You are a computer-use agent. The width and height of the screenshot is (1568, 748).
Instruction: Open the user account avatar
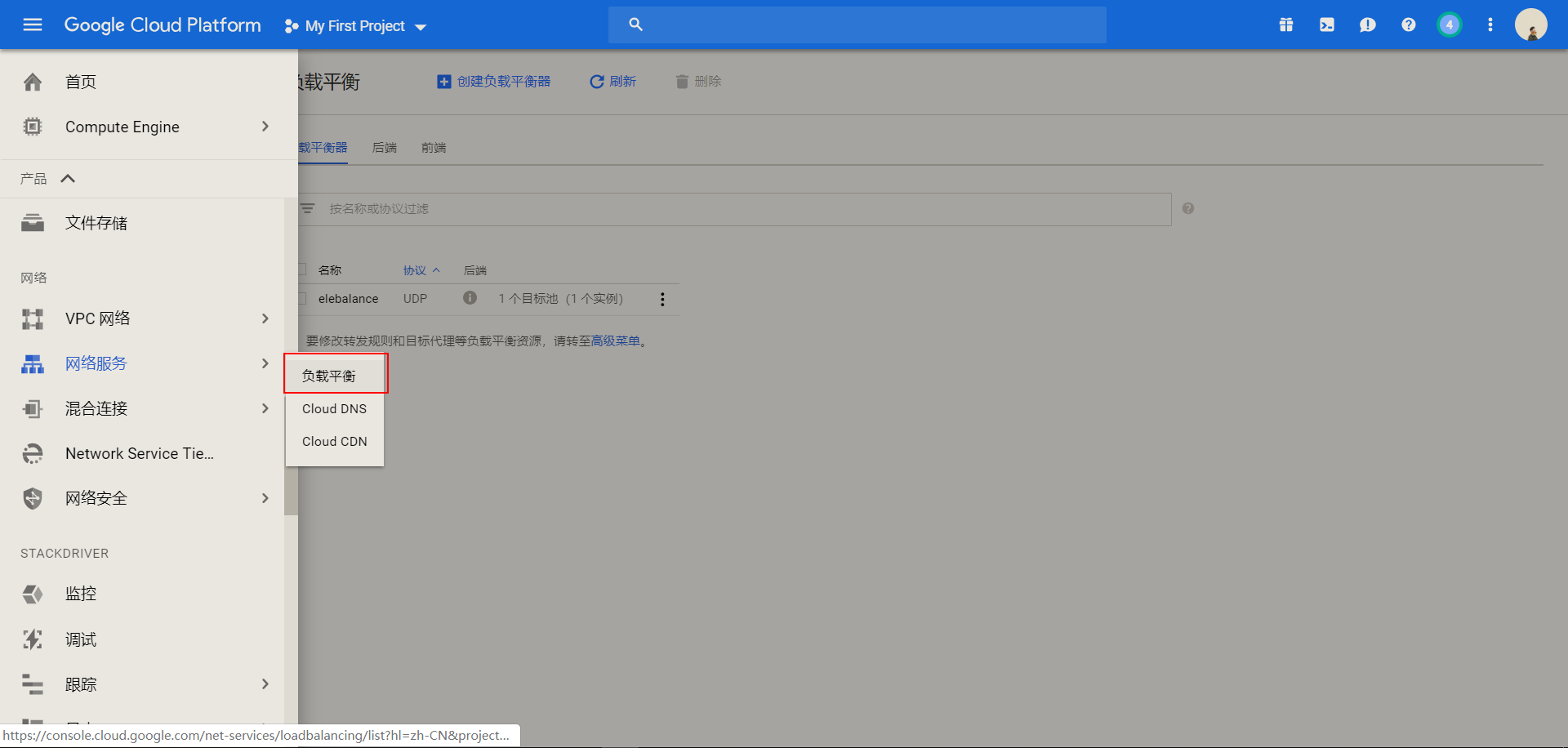click(x=1531, y=24)
